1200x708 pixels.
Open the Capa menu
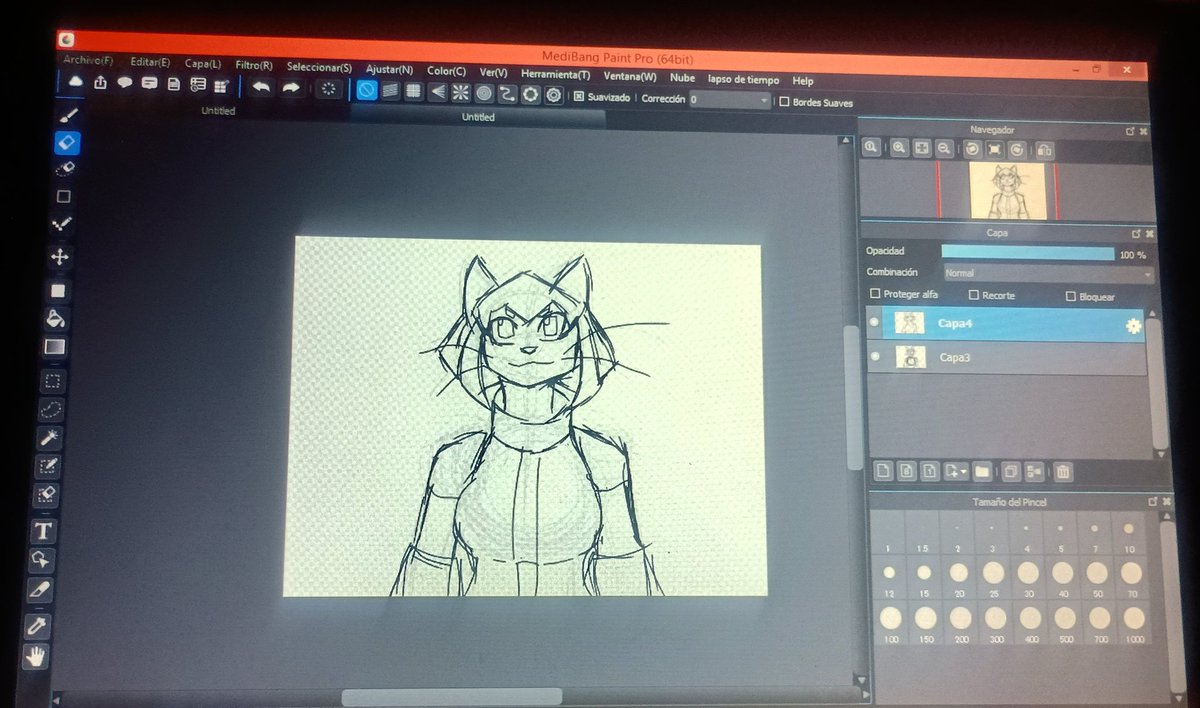pyautogui.click(x=203, y=64)
